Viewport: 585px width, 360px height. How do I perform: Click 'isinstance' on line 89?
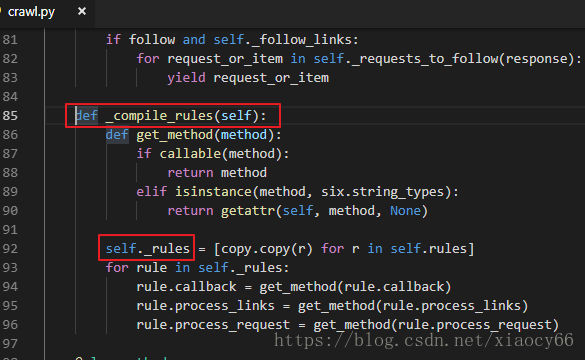pyautogui.click(x=213, y=192)
